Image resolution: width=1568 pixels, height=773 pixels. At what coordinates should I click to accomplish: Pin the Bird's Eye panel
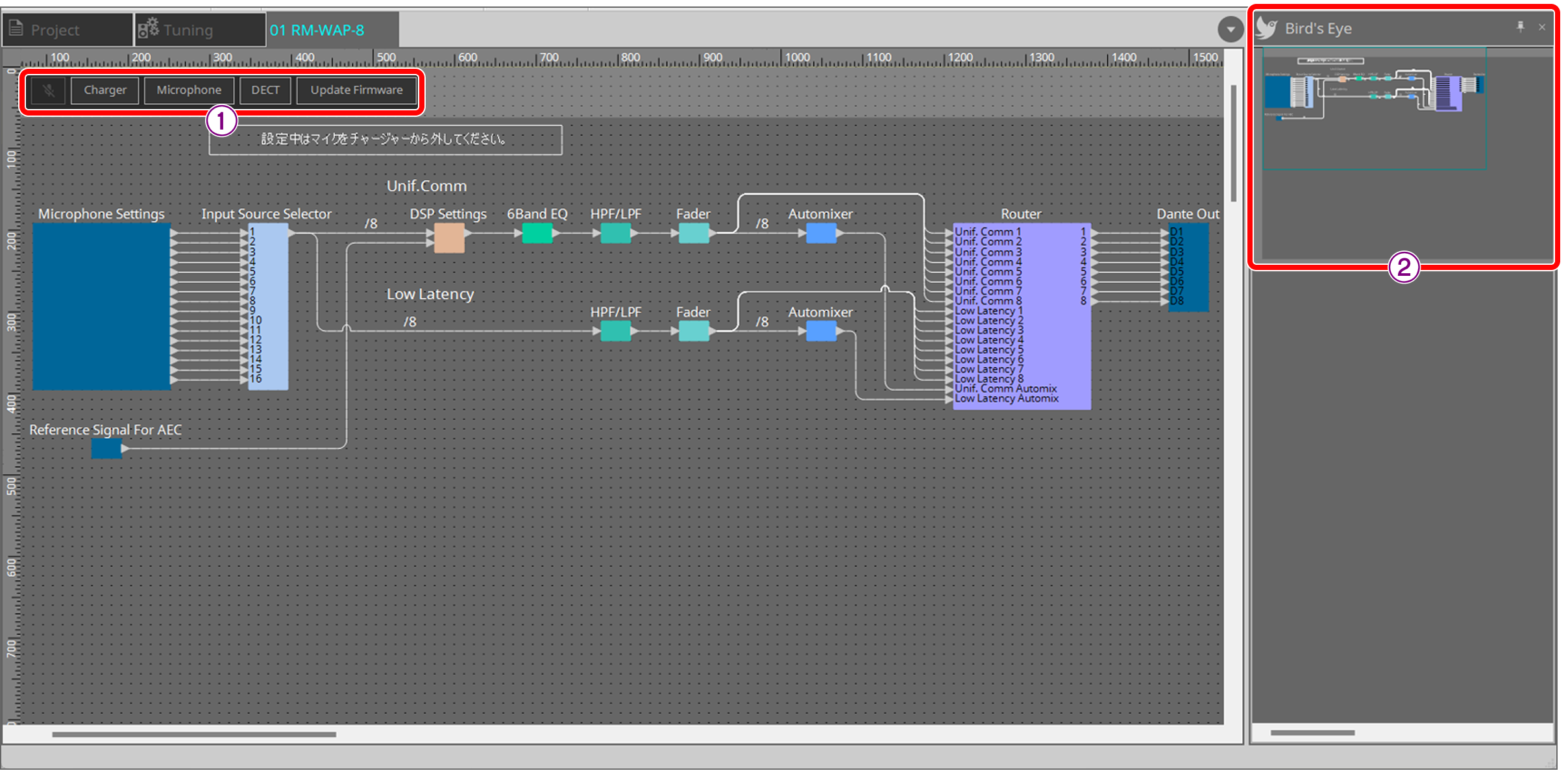point(1521,27)
